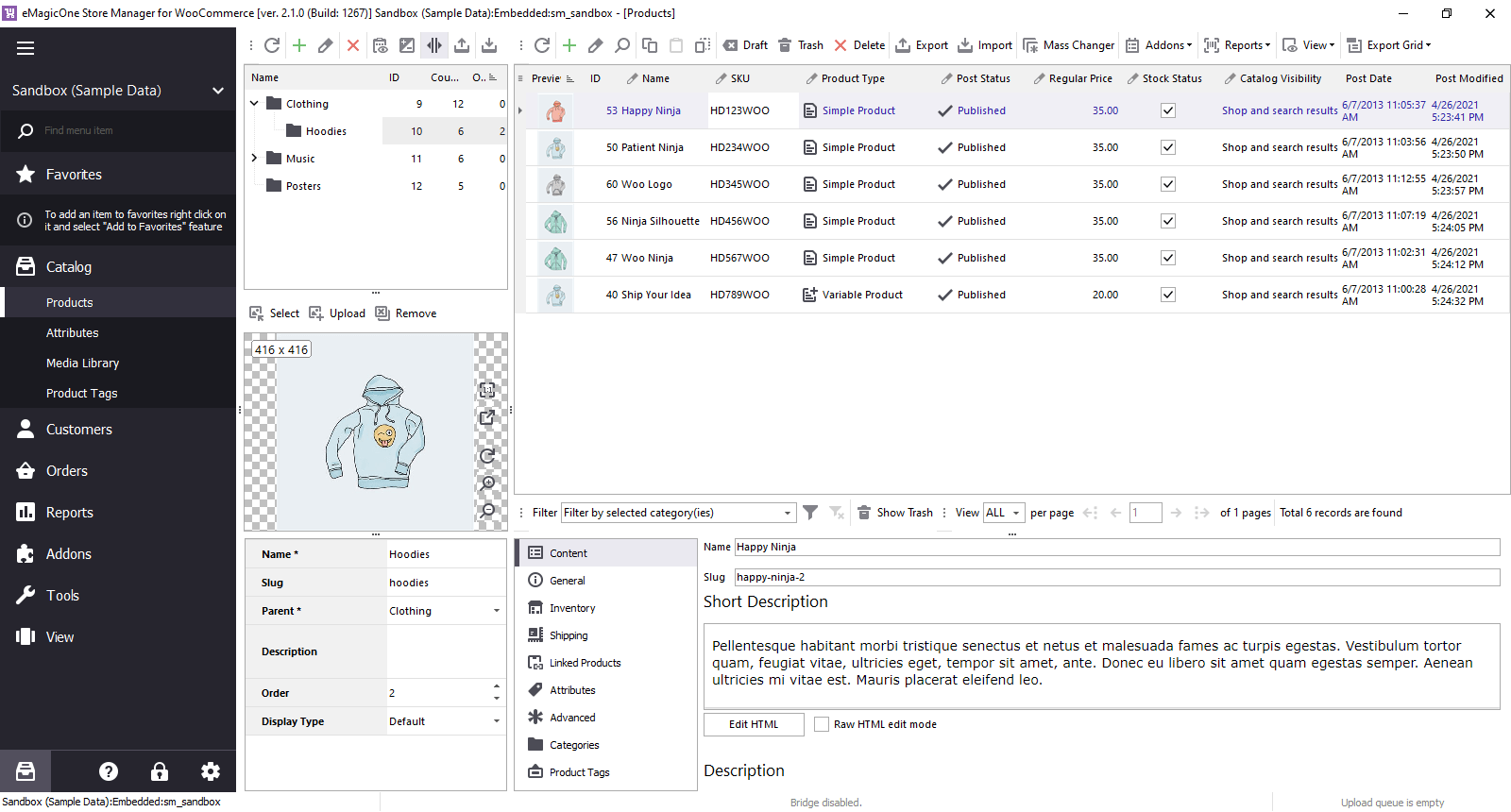Refresh the category tree
This screenshot has height=812, width=1511.
pos(272,45)
